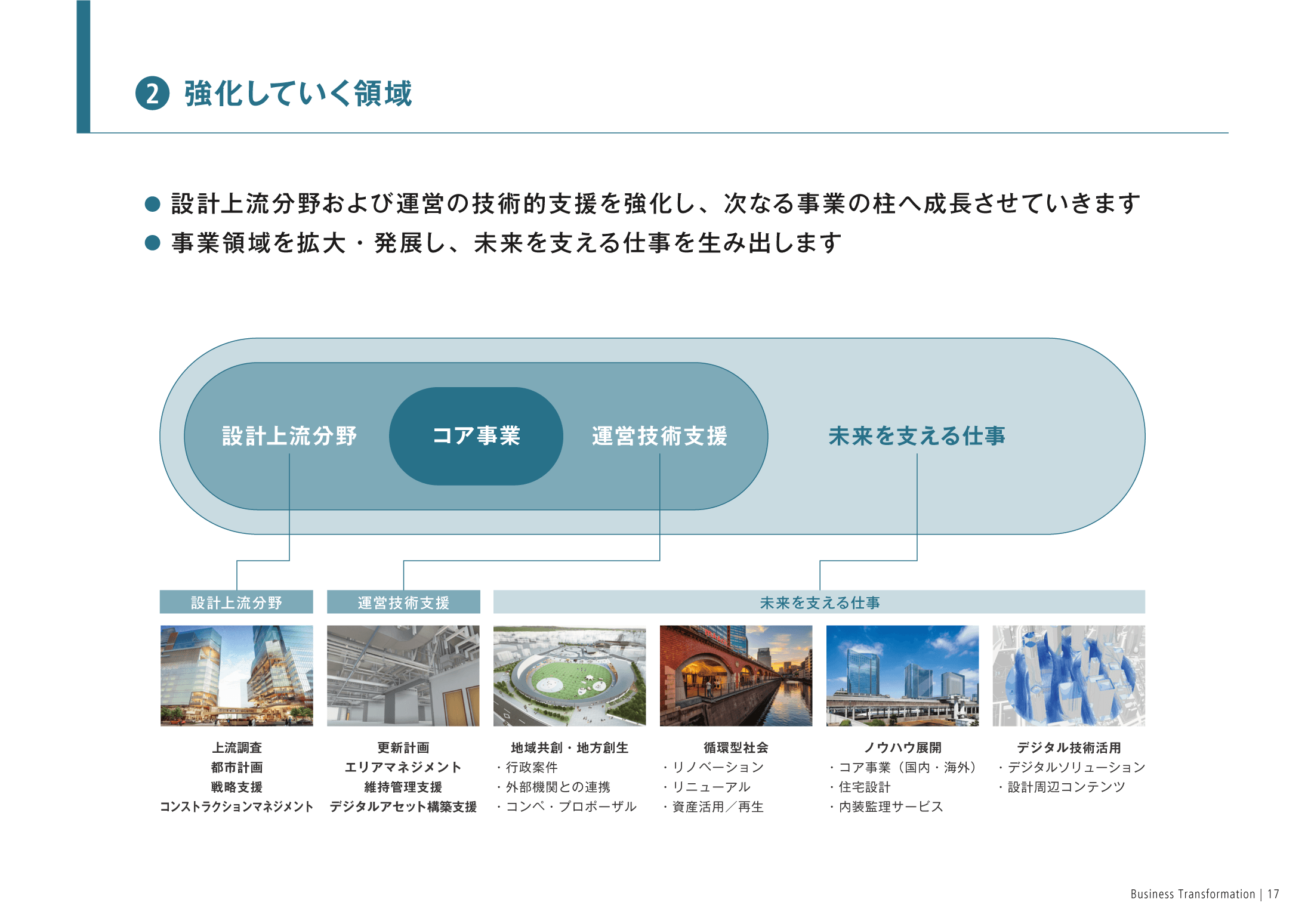The width and height of the screenshot is (1305, 924).
Task: Click the circular green park aerial thumbnail
Action: 569,675
